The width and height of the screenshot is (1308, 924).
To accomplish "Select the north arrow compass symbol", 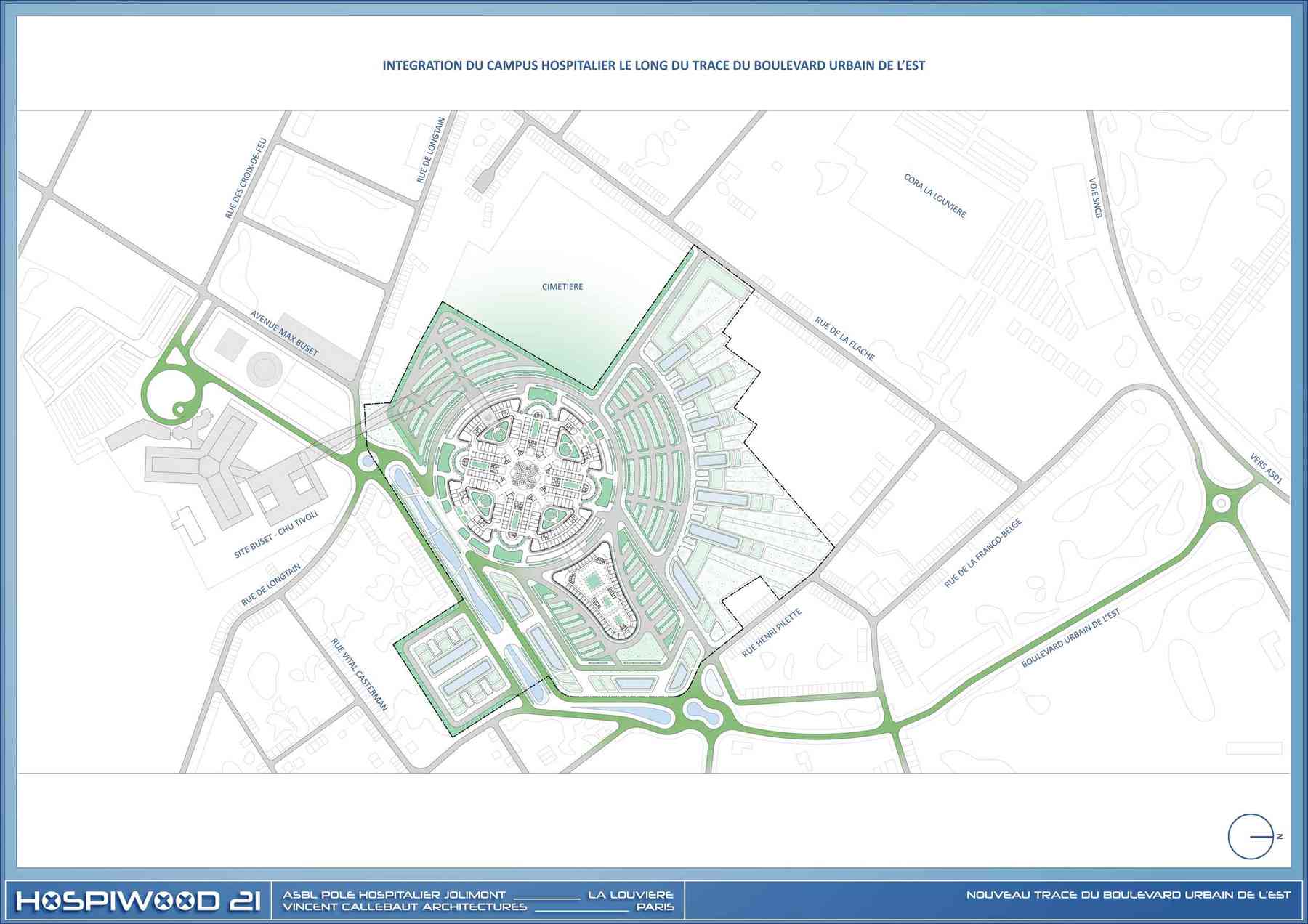I will tap(1251, 837).
